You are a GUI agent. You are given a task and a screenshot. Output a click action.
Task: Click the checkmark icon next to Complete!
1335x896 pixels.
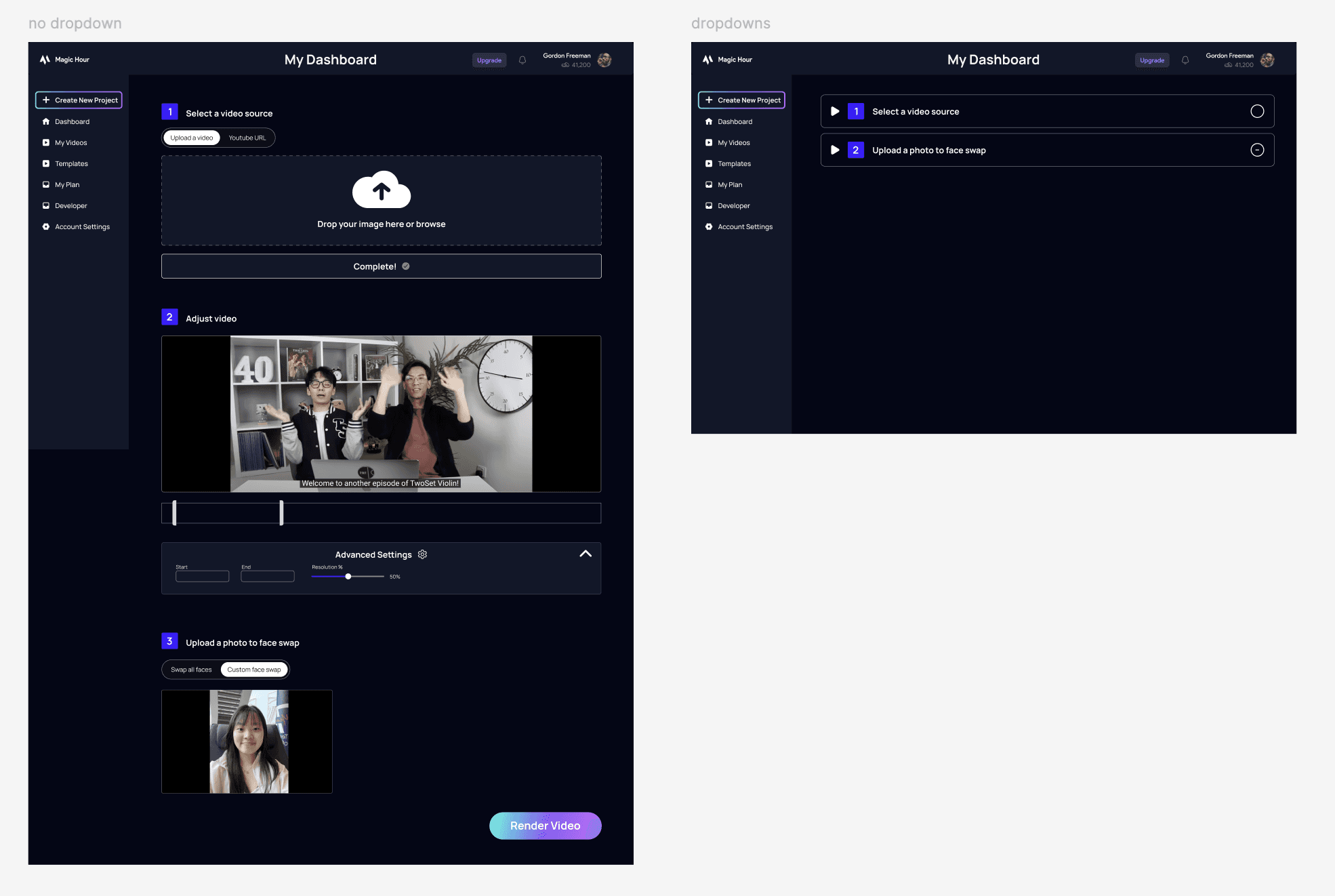click(406, 266)
